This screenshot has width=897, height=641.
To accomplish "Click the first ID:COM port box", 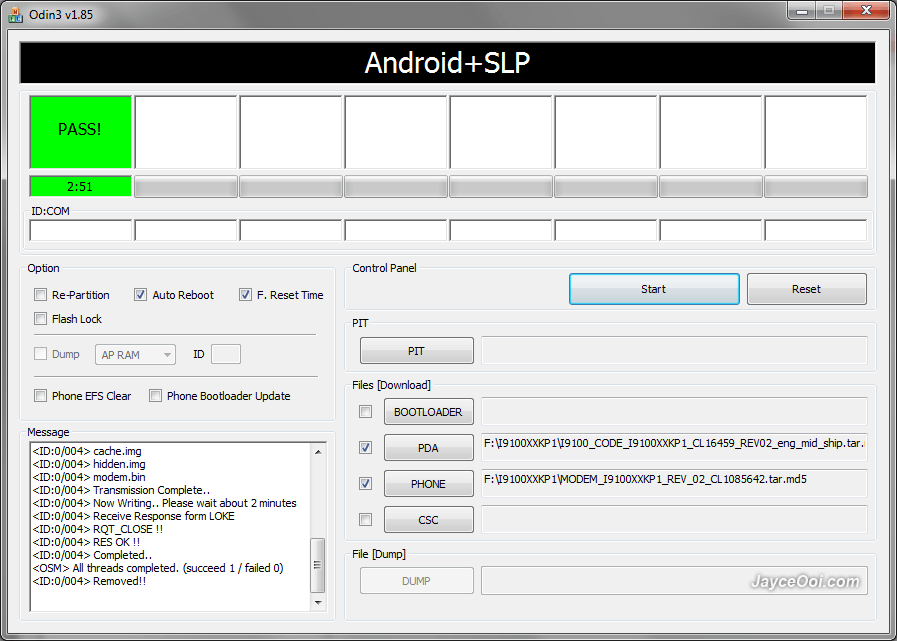I will (81, 230).
